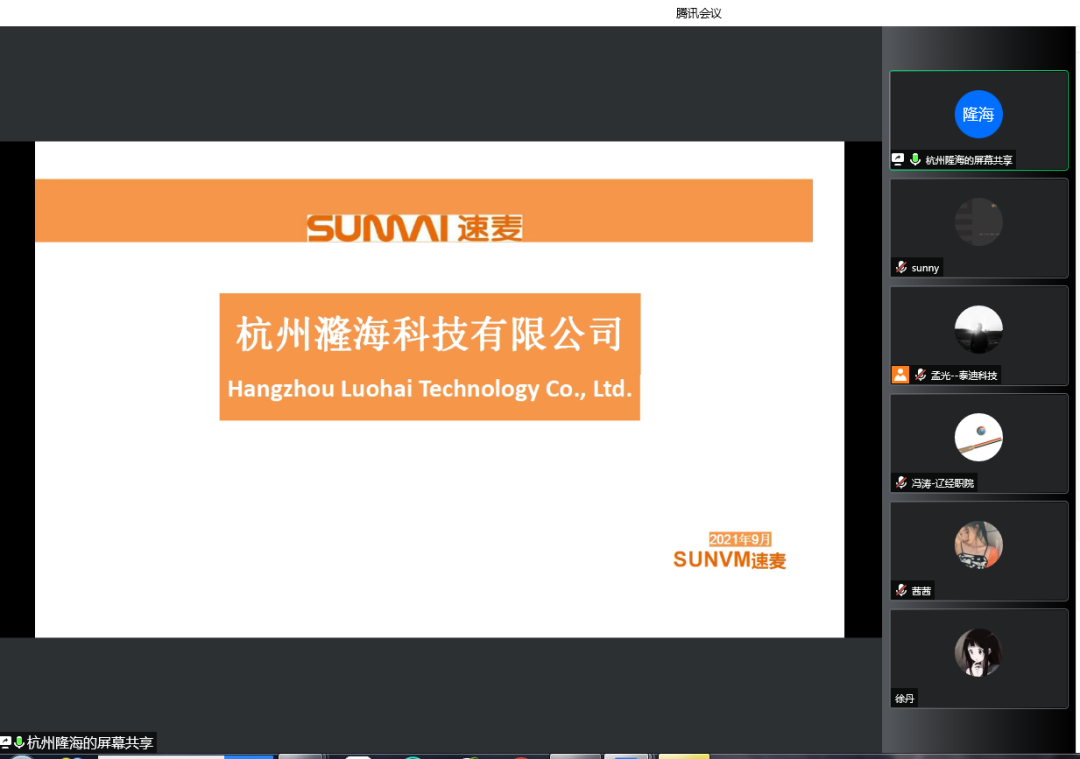
Task: Click the 杭州漋海科技有限公司 slide title
Action: pyautogui.click(x=430, y=334)
